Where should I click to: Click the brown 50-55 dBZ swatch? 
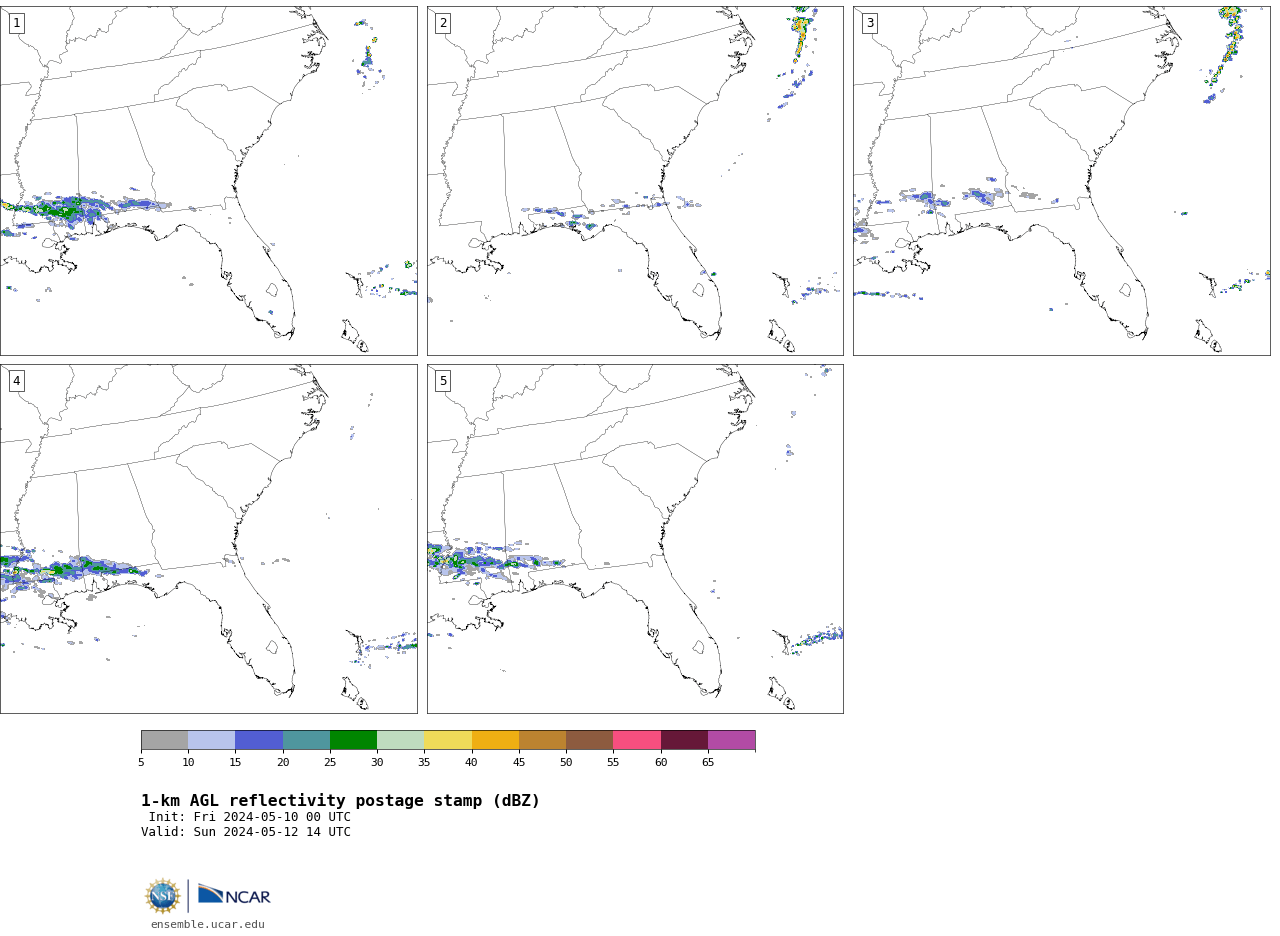[x=589, y=740]
